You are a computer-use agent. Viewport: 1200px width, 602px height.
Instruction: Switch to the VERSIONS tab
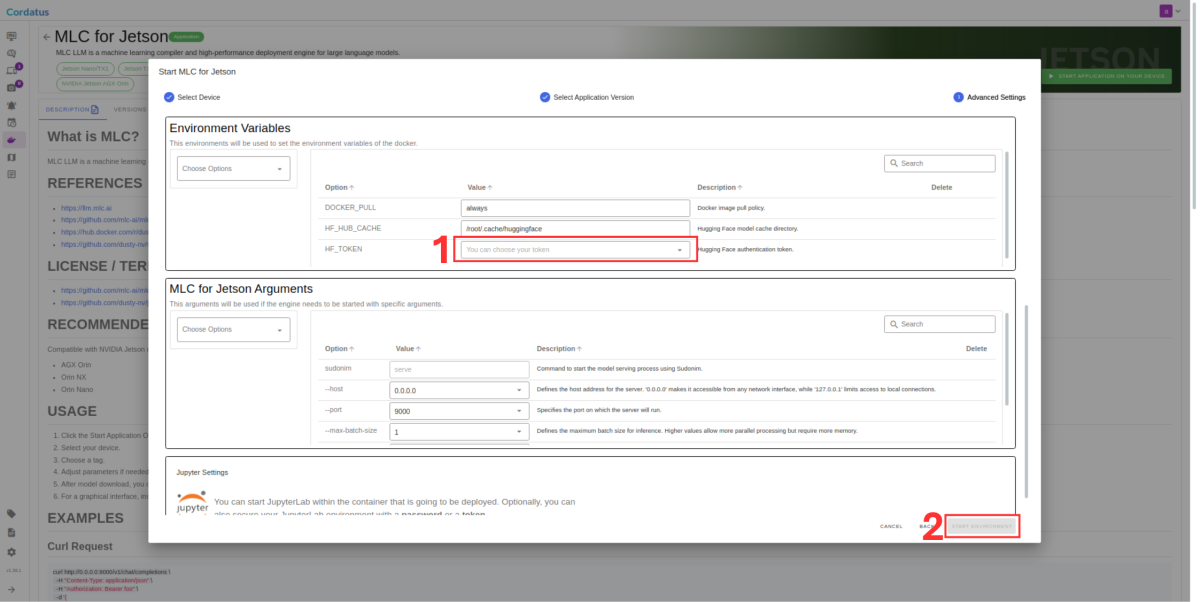coord(130,109)
